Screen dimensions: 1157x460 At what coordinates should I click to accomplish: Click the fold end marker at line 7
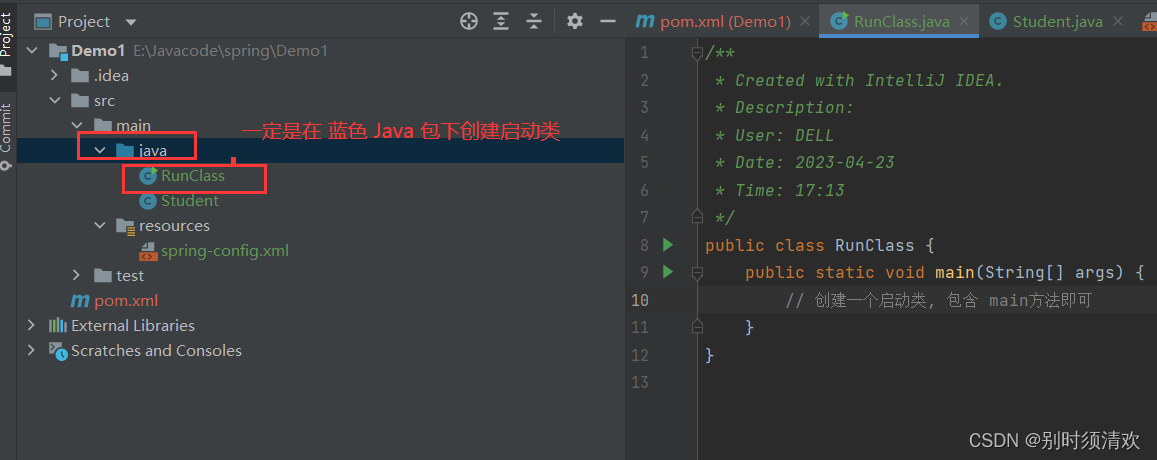(697, 216)
